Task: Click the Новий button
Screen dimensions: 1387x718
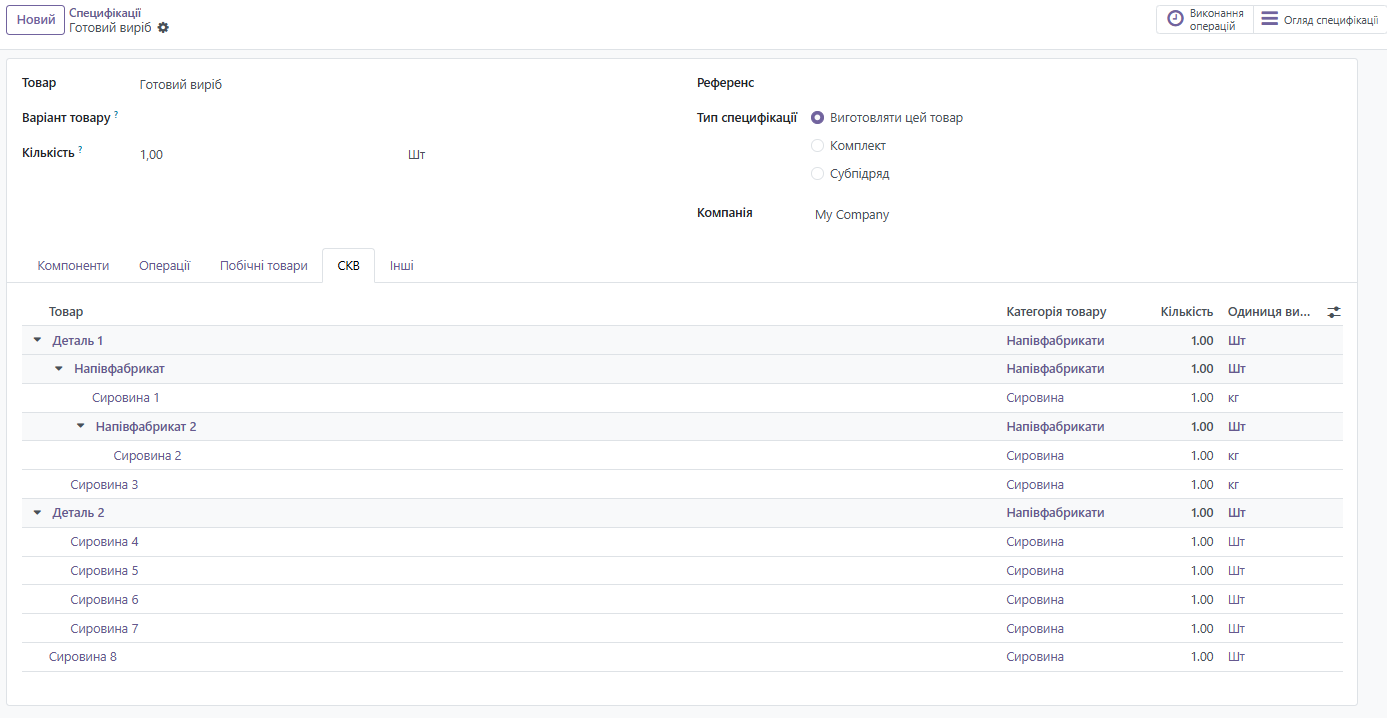Action: click(36, 20)
